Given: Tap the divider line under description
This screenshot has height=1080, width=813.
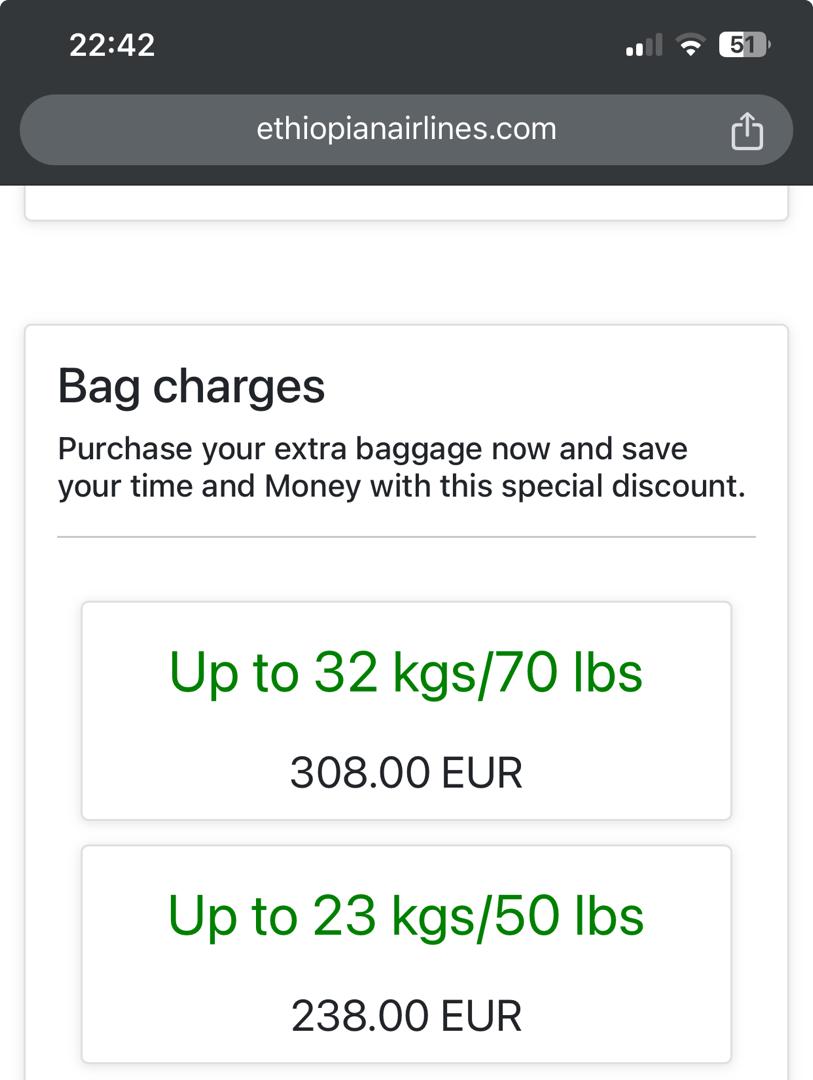Looking at the screenshot, I should [406, 537].
